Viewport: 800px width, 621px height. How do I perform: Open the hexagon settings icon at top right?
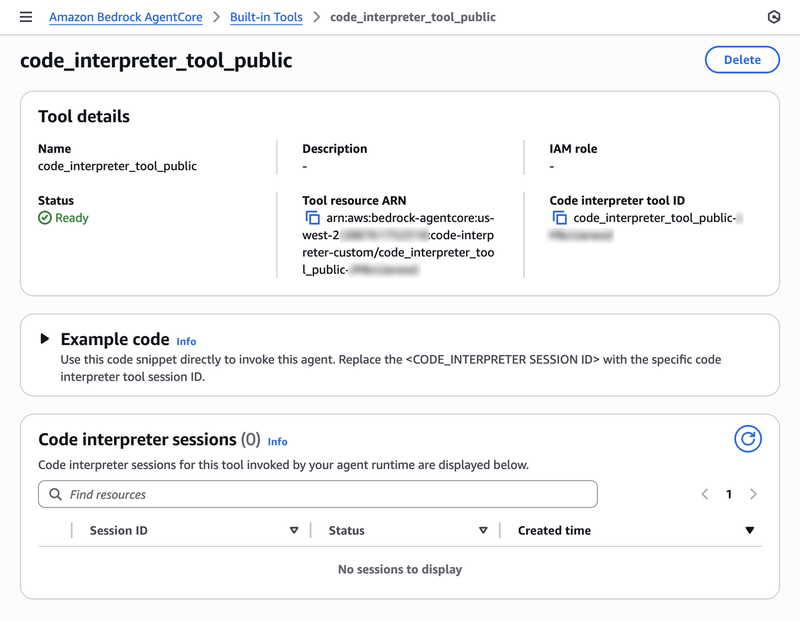[773, 17]
